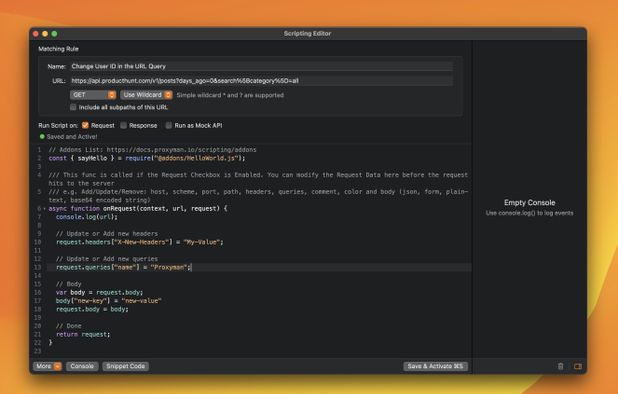Click the Saved and Active status label
Screen dimensions: 618x394
(x=72, y=137)
